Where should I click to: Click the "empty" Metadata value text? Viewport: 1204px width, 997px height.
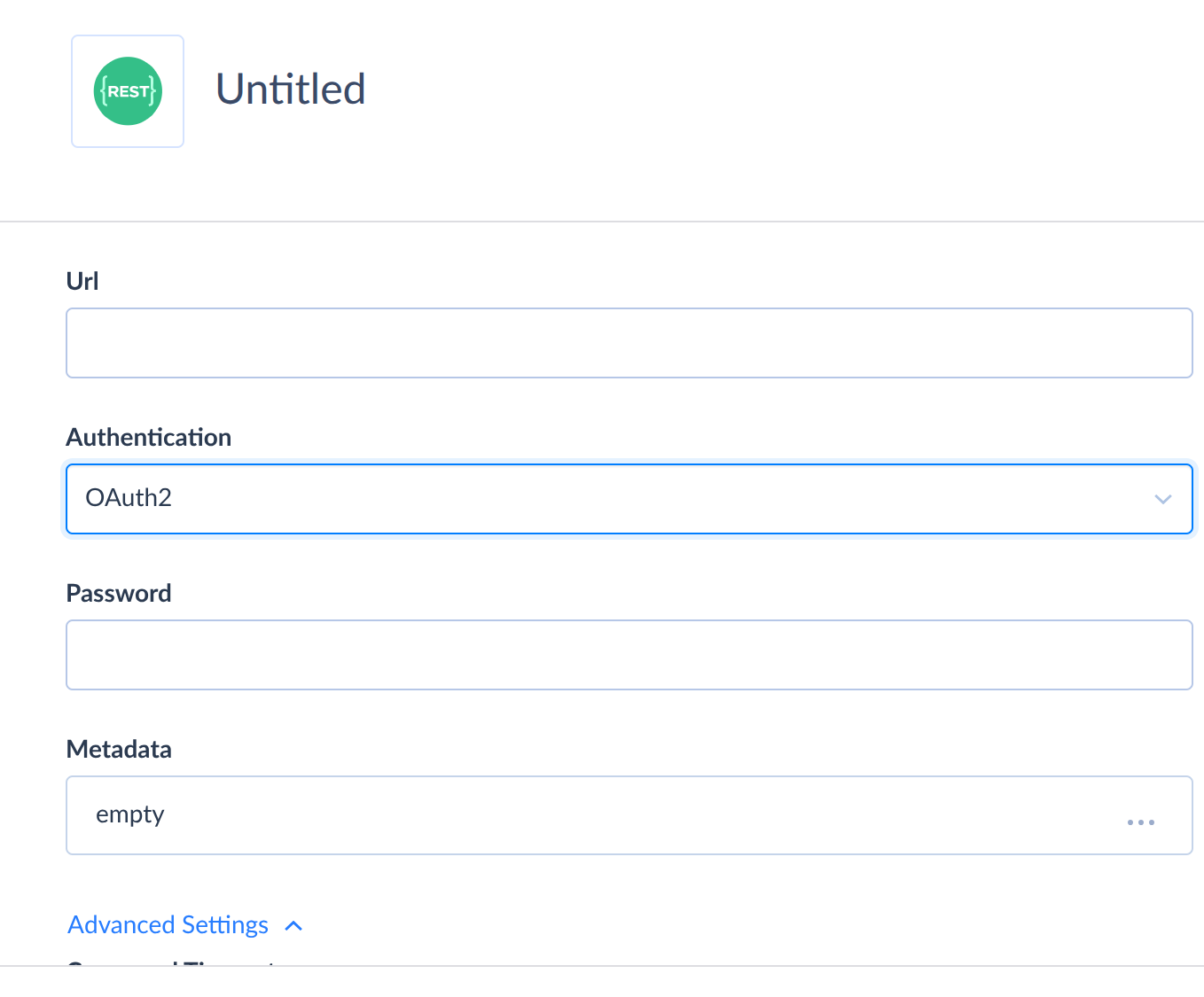click(130, 814)
